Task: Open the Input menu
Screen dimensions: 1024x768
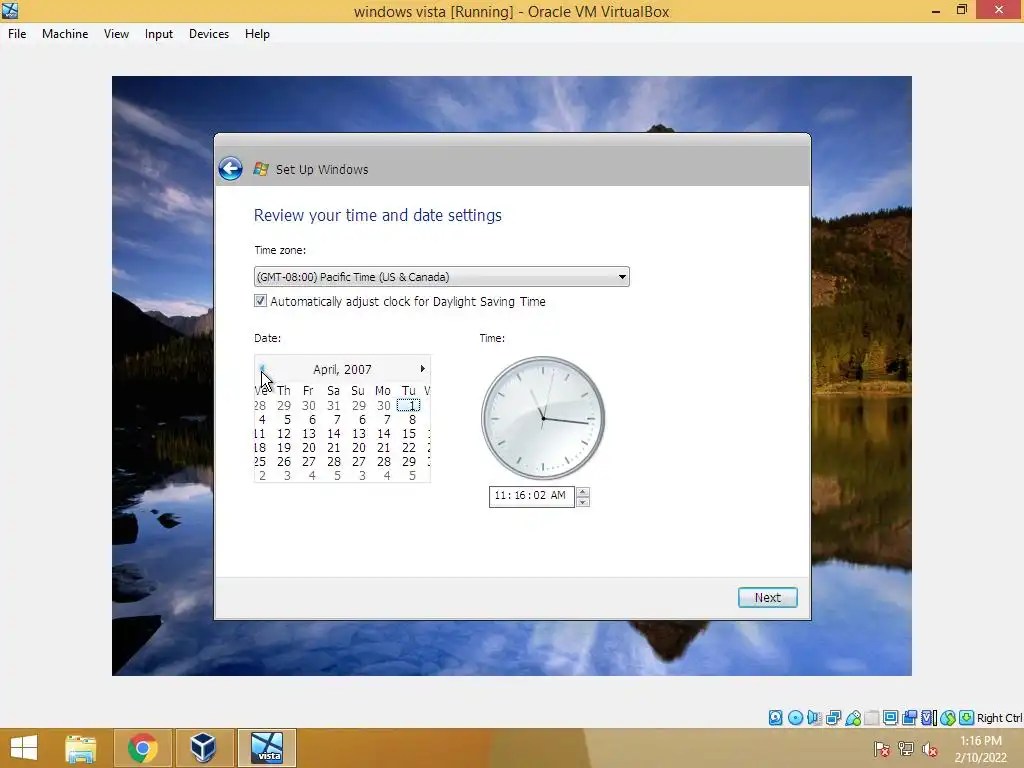Action: pos(159,34)
